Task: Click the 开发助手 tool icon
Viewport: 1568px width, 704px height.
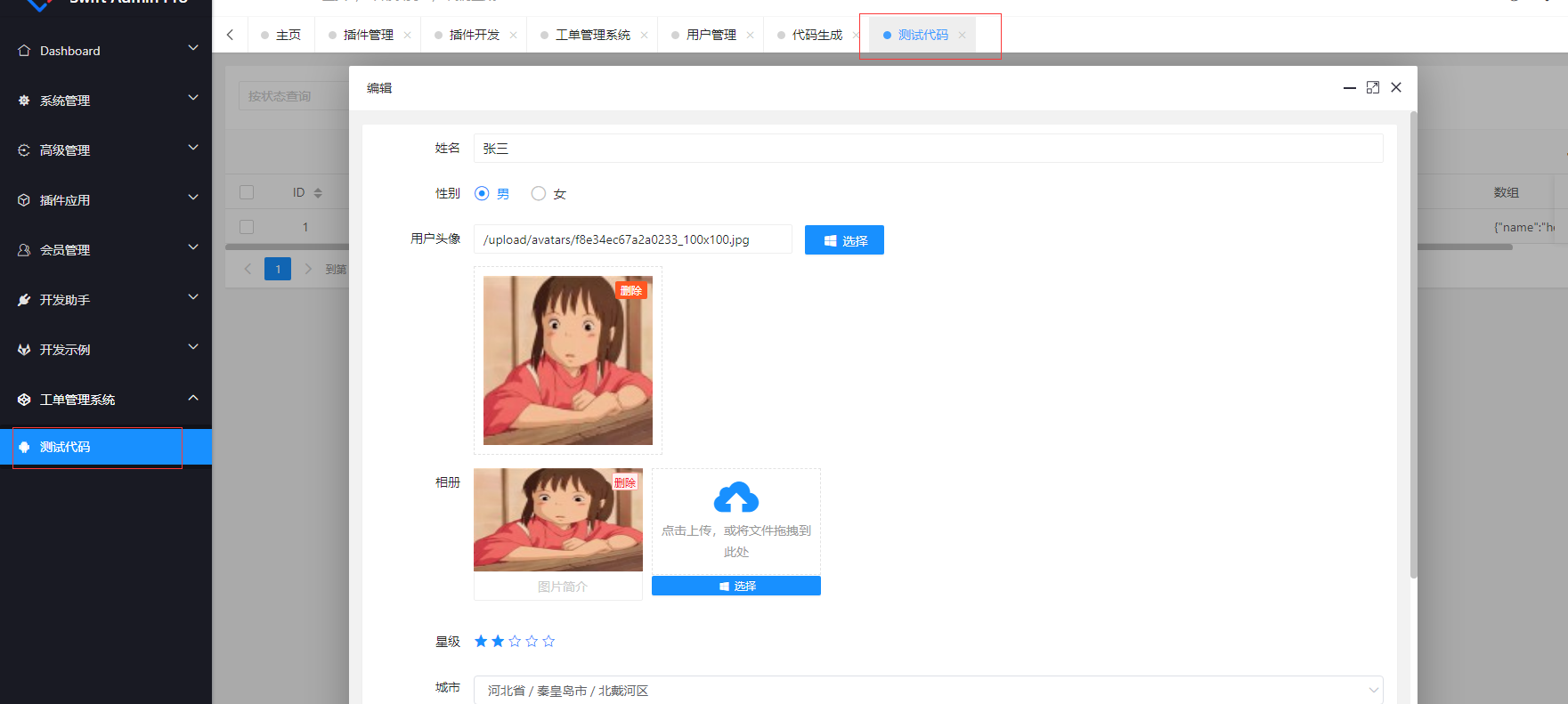Action: (24, 300)
